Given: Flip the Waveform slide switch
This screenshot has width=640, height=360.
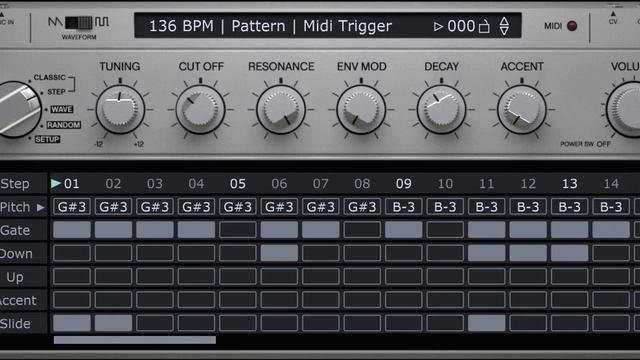Looking at the screenshot, I should tap(79, 22).
